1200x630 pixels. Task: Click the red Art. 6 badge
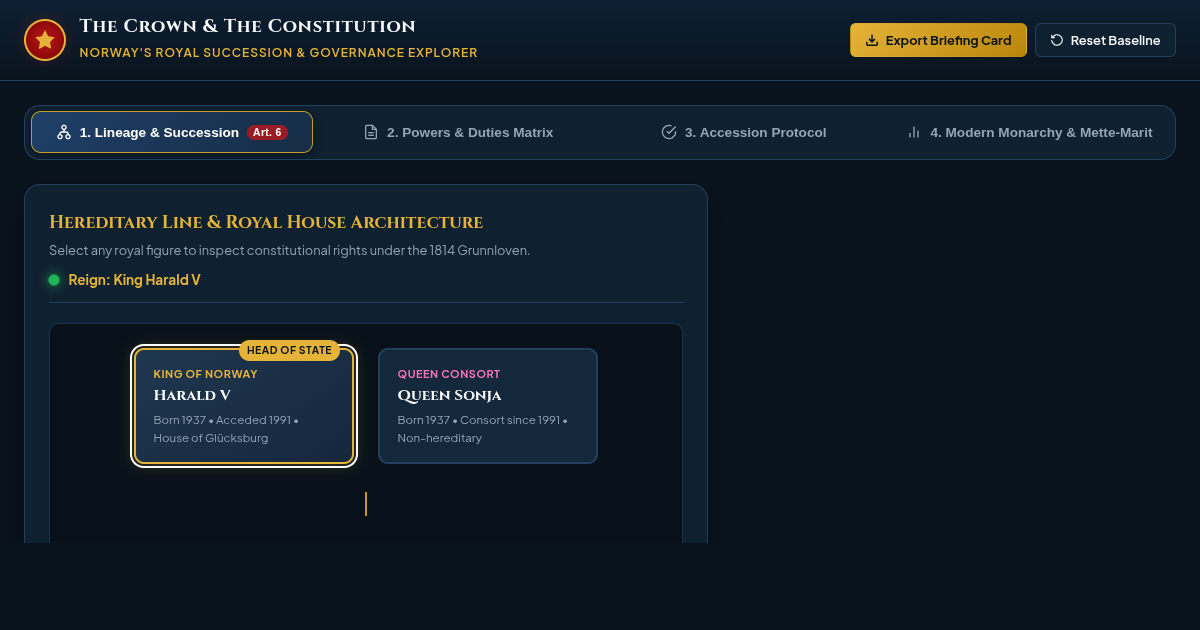(267, 132)
